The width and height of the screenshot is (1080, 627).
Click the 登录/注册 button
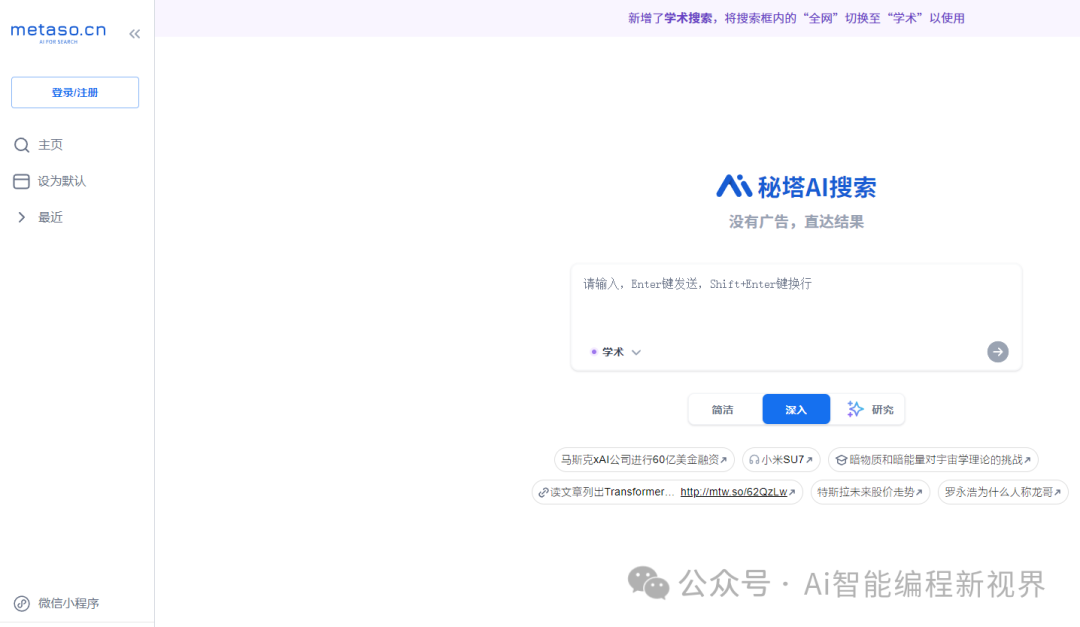coord(75,92)
